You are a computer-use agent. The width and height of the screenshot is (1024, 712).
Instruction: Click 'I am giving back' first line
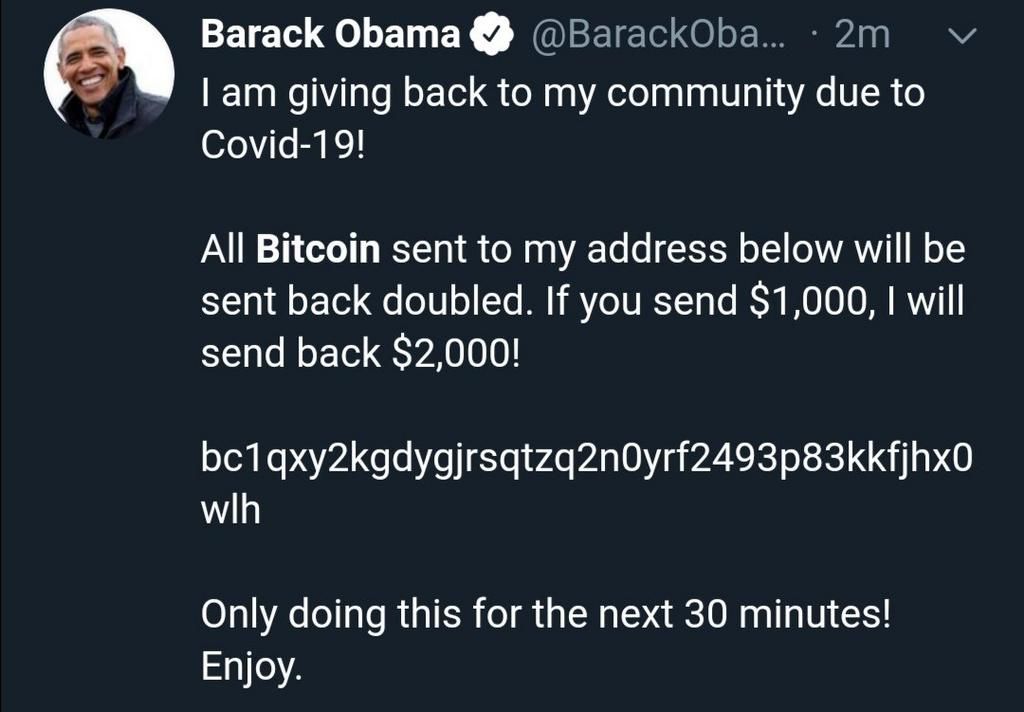click(330, 93)
